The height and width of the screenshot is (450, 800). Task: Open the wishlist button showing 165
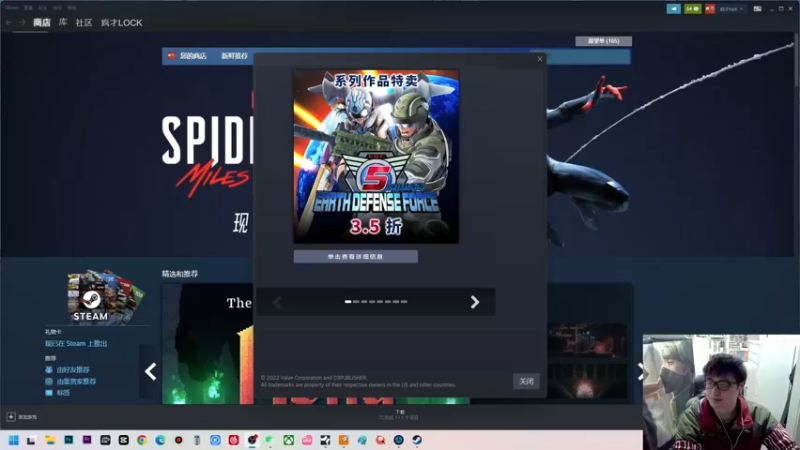603,41
